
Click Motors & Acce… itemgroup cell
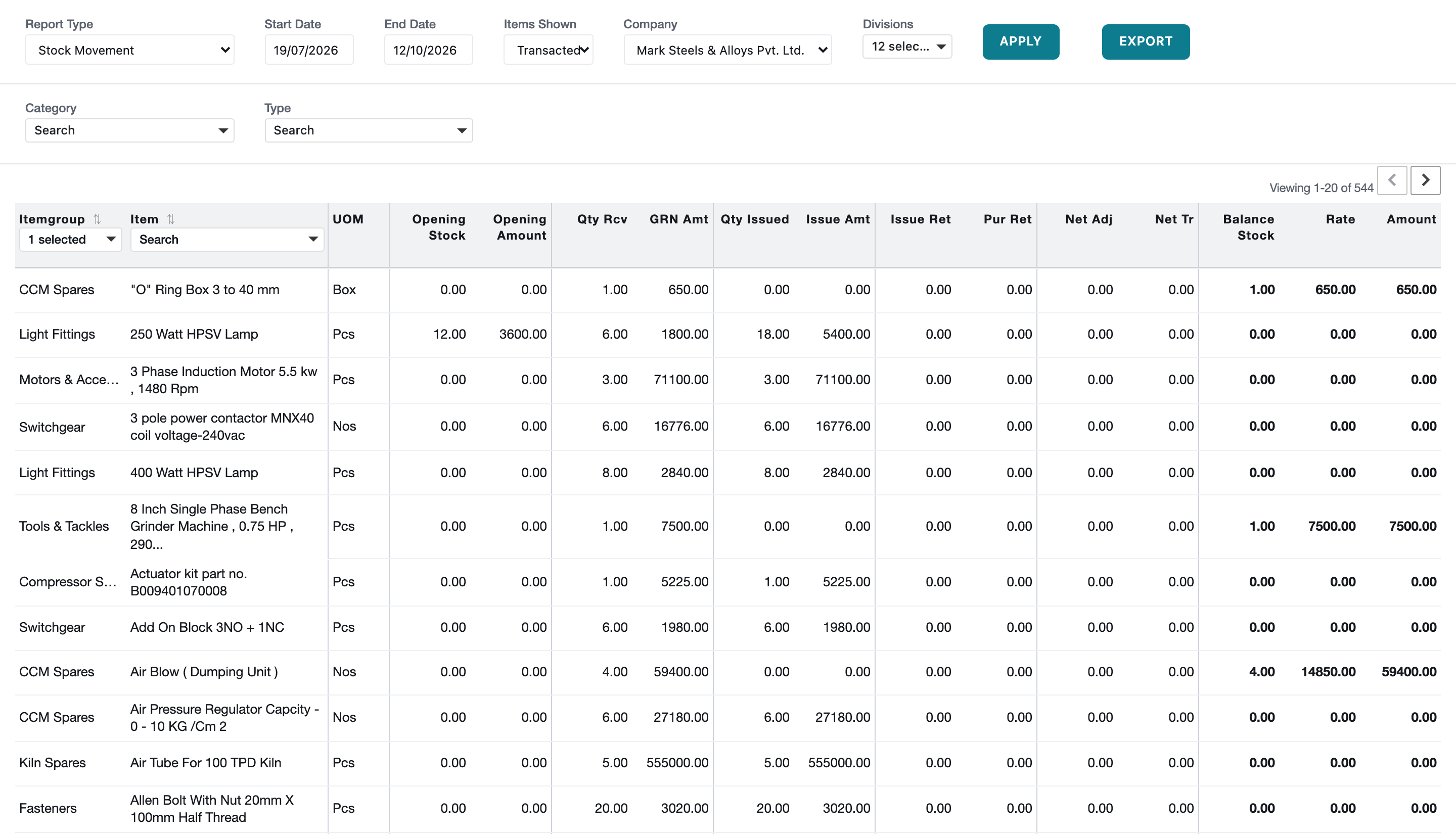click(69, 380)
